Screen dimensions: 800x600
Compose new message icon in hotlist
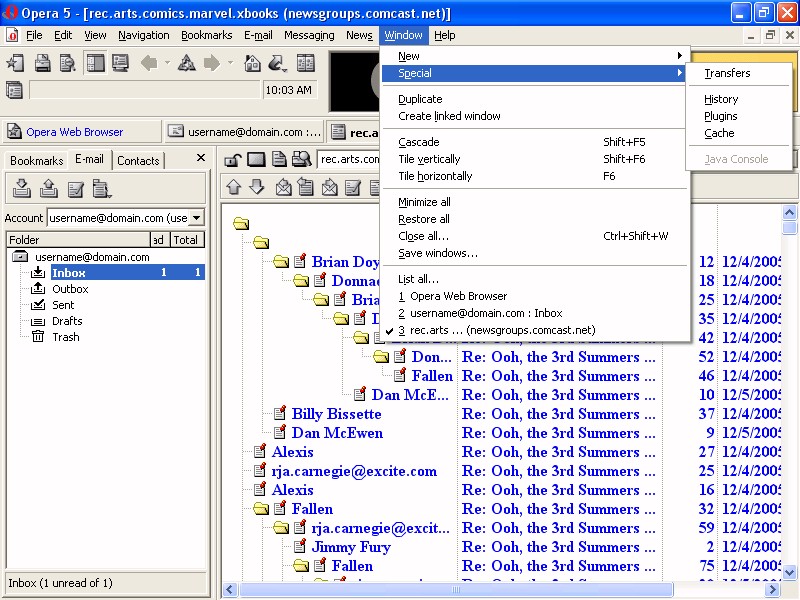[x=76, y=188]
